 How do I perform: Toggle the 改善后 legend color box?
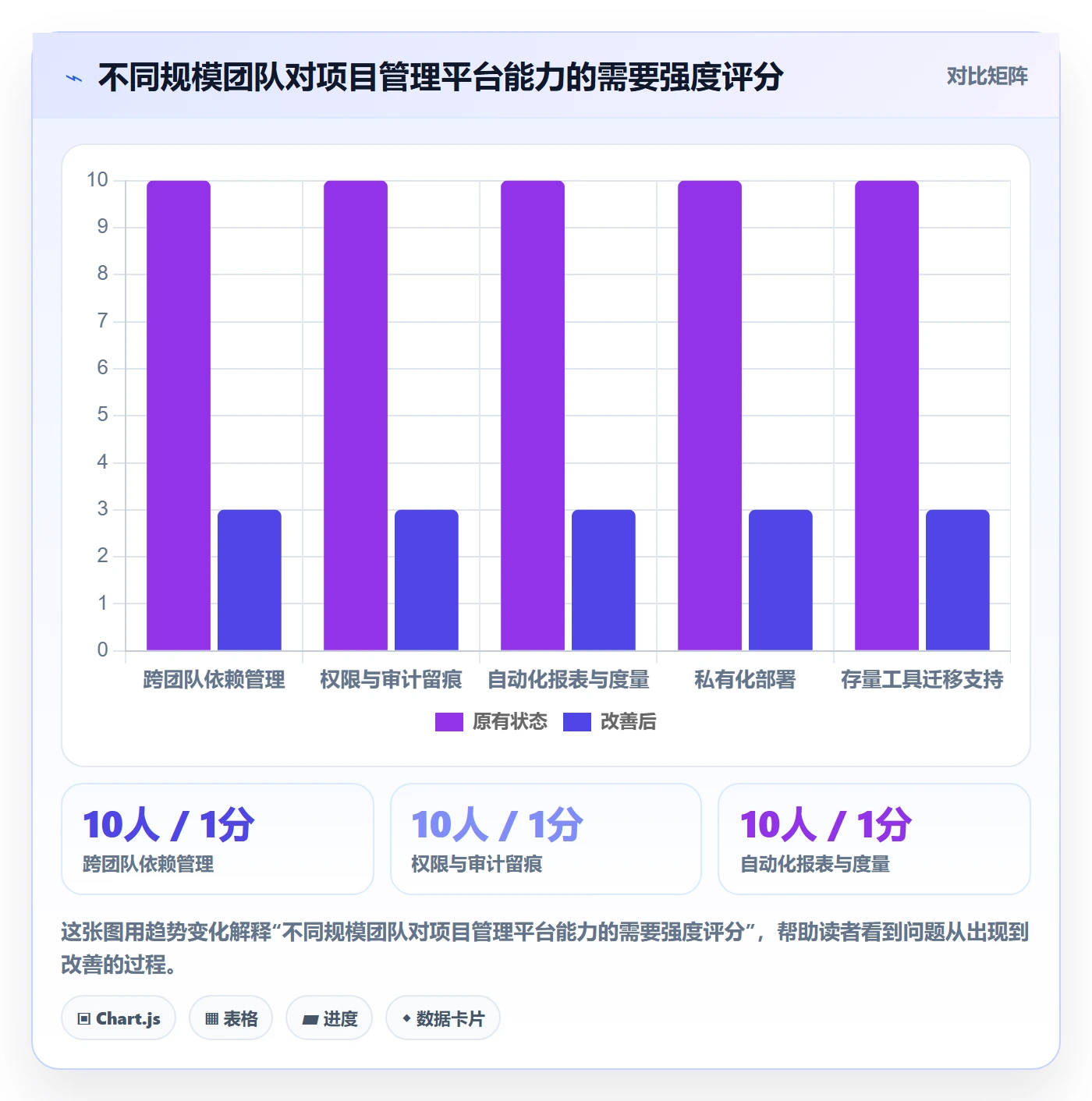576,722
